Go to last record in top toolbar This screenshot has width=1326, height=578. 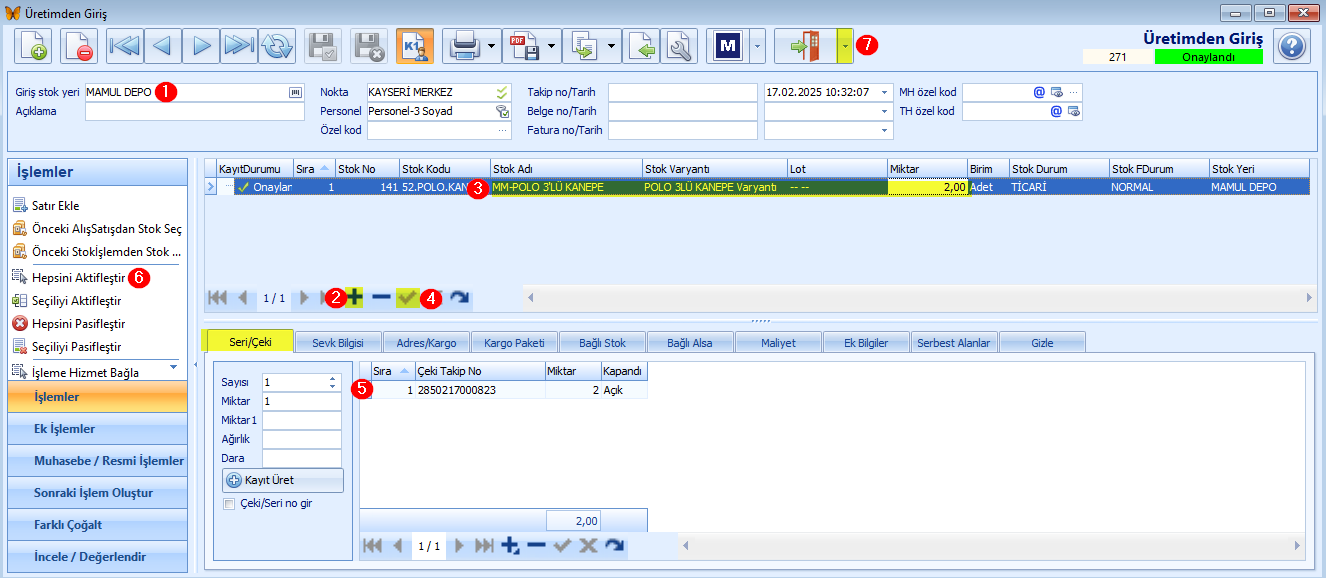click(x=238, y=46)
